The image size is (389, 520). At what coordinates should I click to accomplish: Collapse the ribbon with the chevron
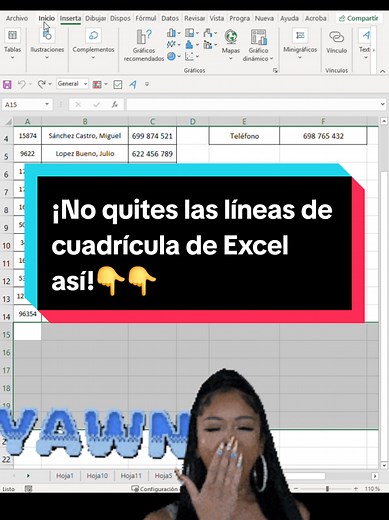pyautogui.click(x=382, y=71)
